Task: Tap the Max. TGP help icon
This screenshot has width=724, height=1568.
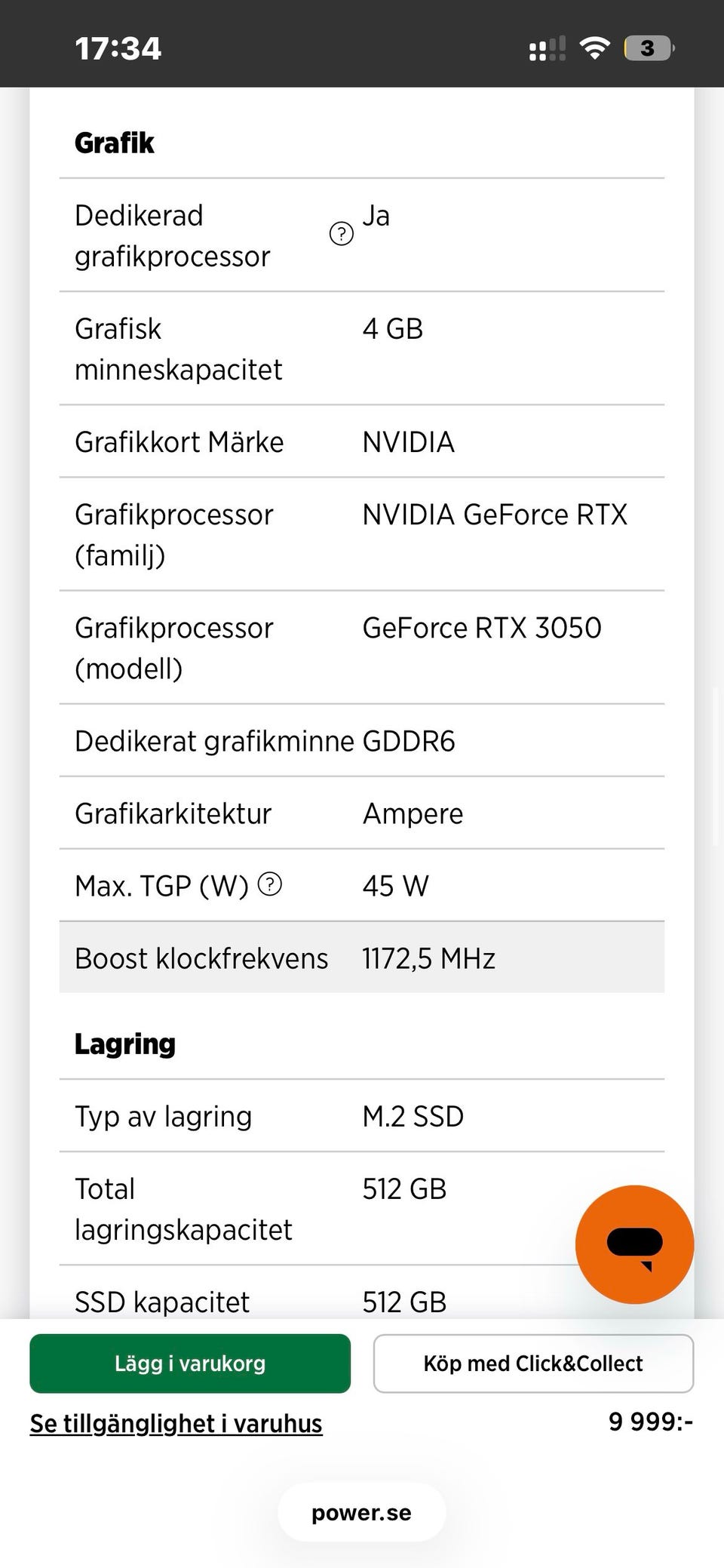Action: 270,884
